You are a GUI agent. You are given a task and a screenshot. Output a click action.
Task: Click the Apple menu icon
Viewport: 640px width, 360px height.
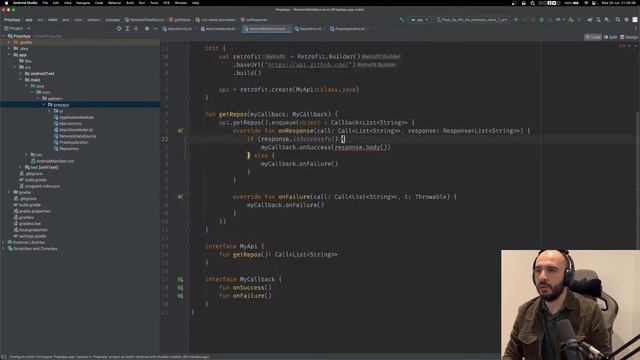(6, 3)
